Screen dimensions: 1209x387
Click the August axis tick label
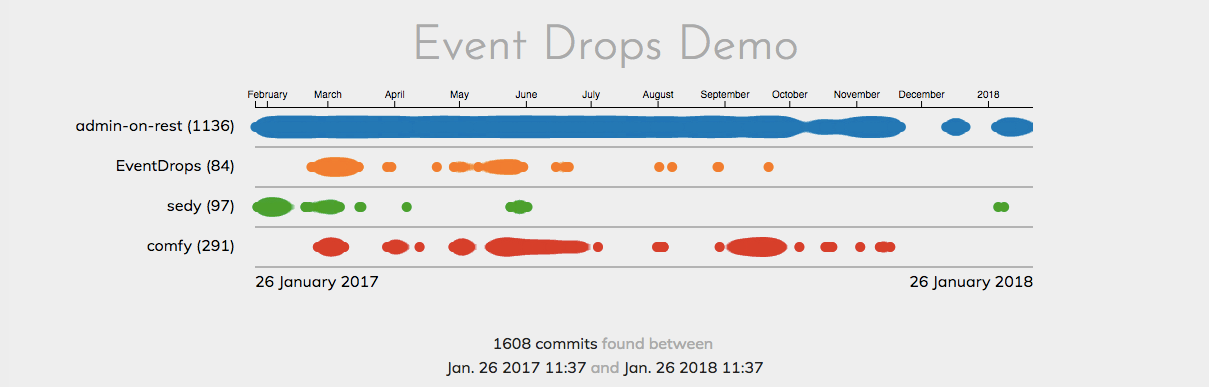[658, 95]
